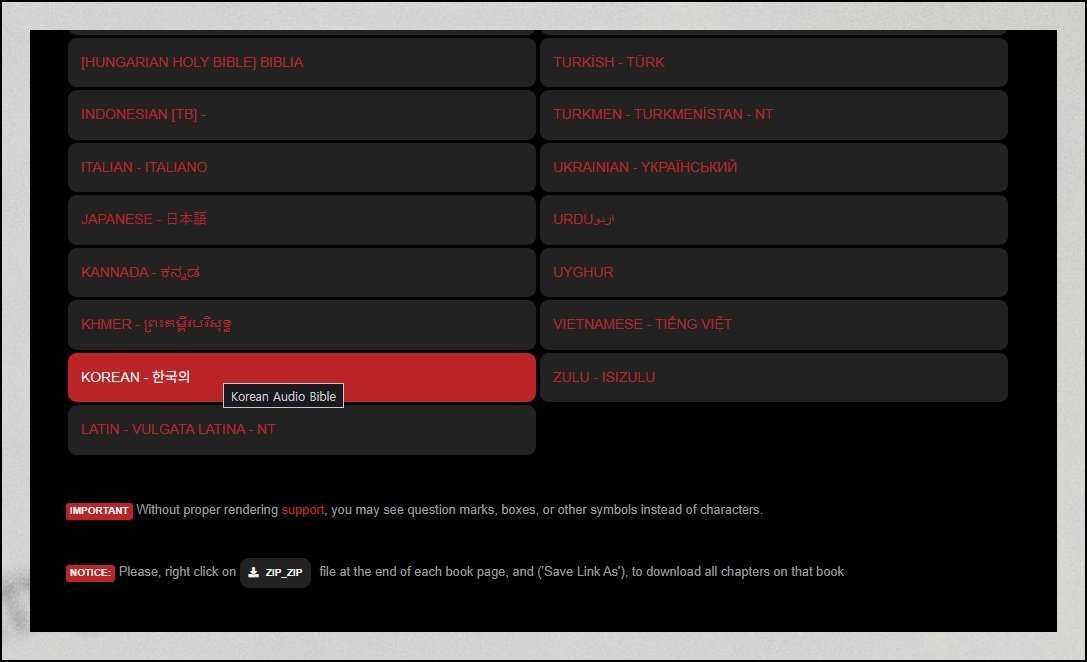Select Zulu - IsiZulu audio Bible
The image size is (1087, 662).
click(774, 377)
